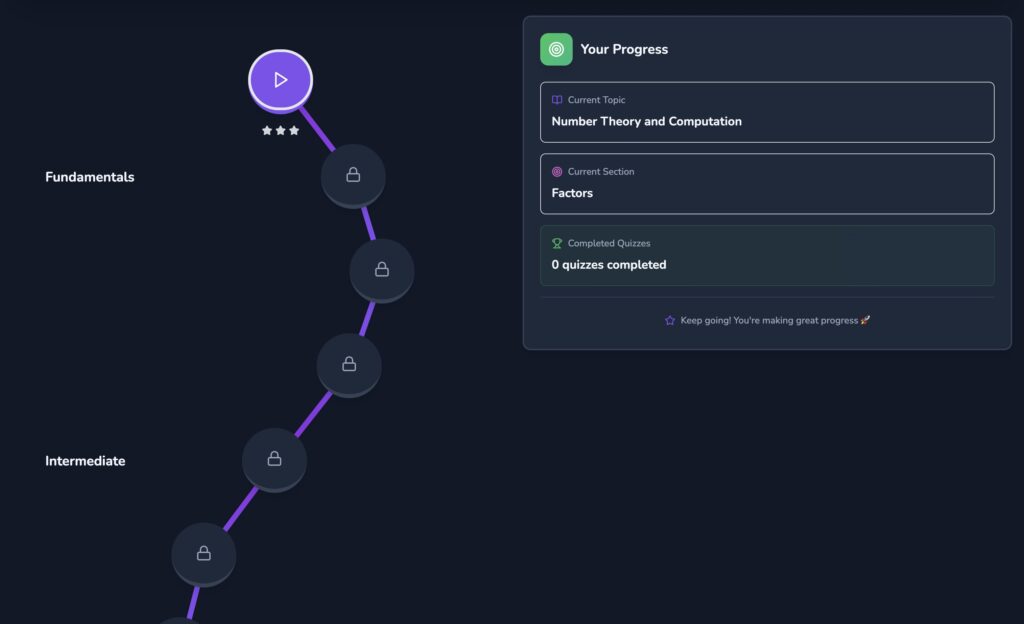
Task: Open the locked node next to the Intermediate label
Action: pyautogui.click(x=274, y=459)
